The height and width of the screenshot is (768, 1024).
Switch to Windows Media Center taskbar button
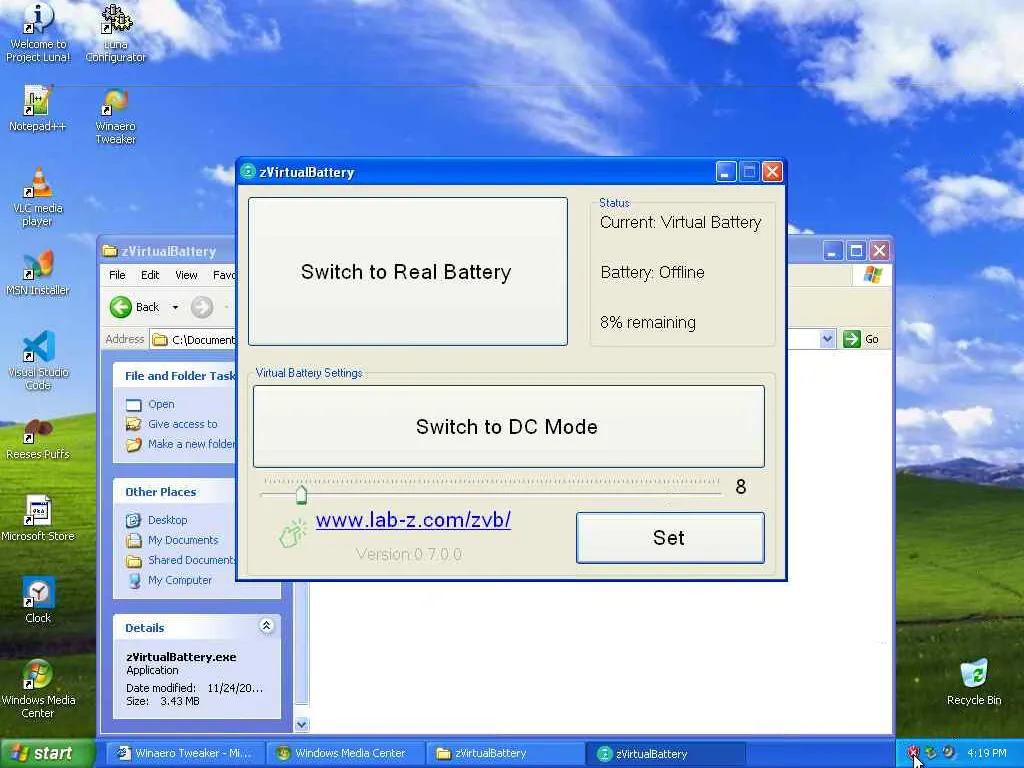point(345,753)
